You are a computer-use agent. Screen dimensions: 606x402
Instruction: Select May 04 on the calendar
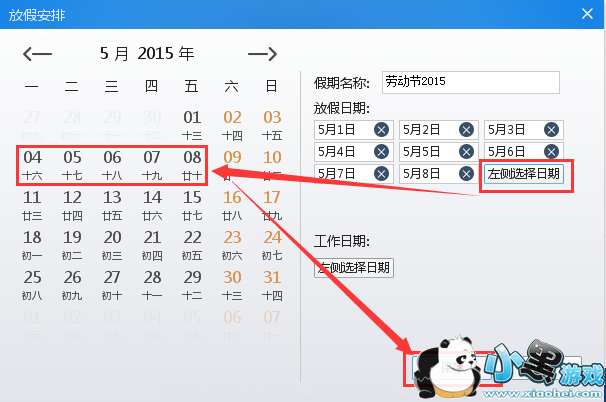[32, 165]
